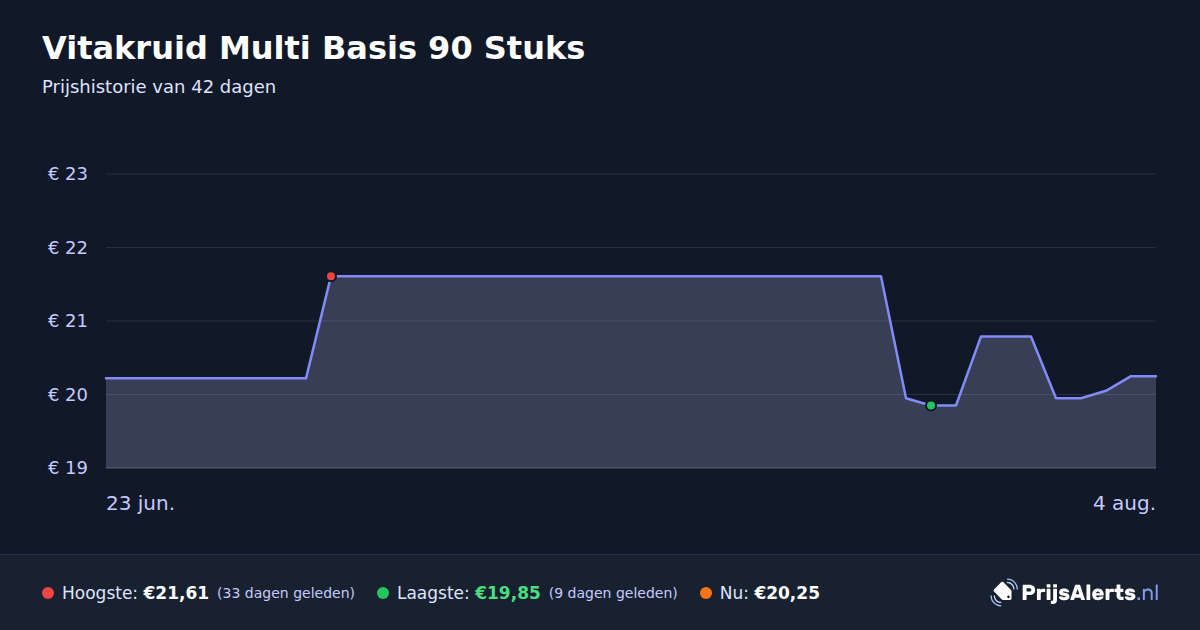The height and width of the screenshot is (630, 1200).
Task: Click the € 22 axis label
Action: (68, 247)
